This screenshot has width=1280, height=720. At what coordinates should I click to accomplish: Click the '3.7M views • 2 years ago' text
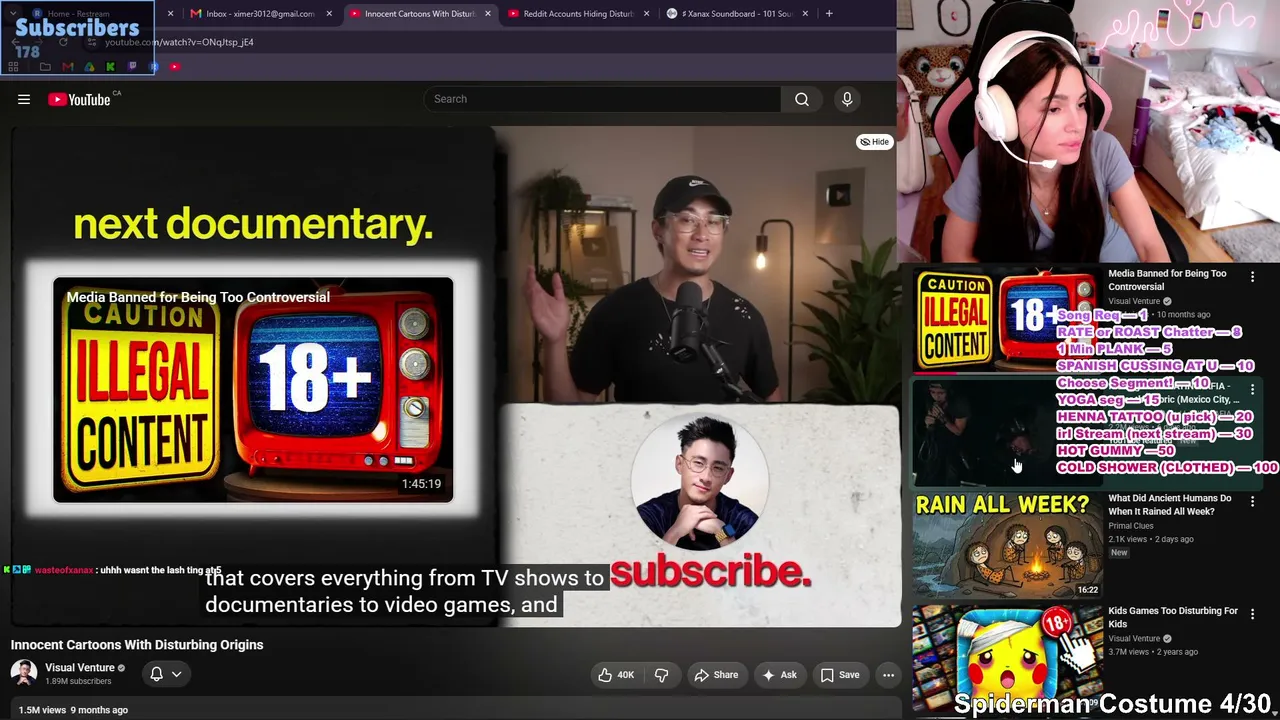[1153, 652]
